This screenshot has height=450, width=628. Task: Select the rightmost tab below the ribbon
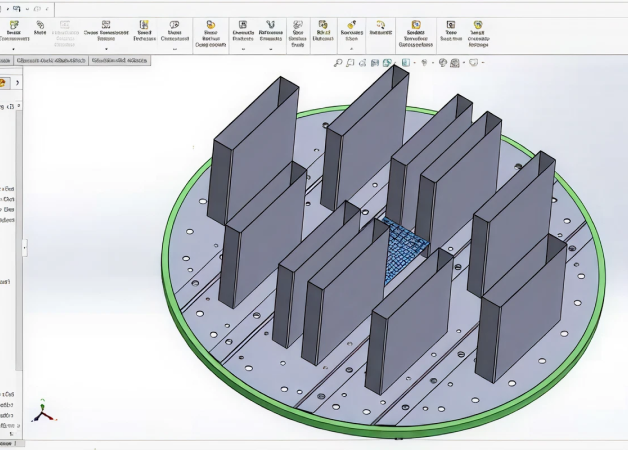pos(118,60)
